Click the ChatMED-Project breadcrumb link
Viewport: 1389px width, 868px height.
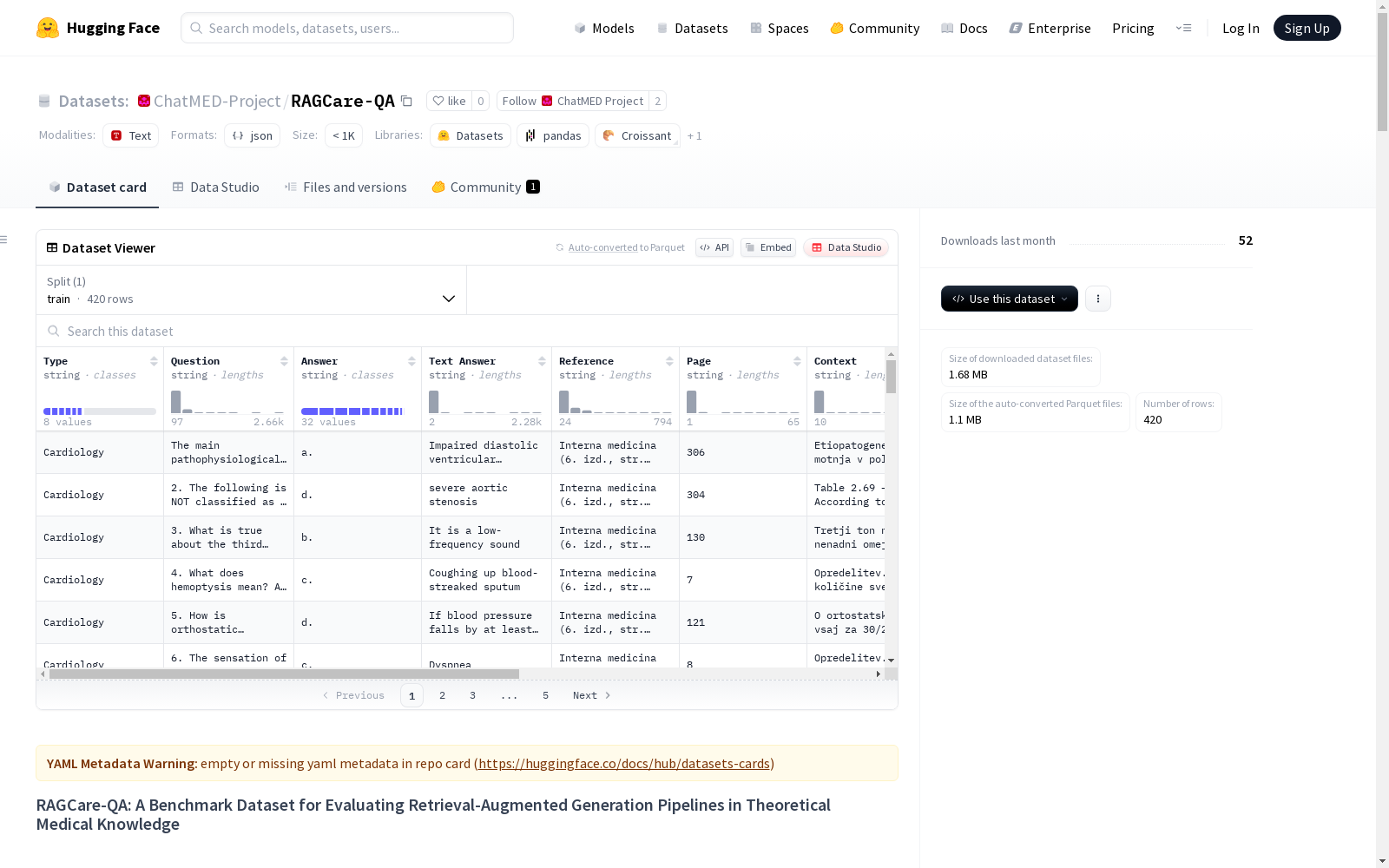[x=217, y=101]
